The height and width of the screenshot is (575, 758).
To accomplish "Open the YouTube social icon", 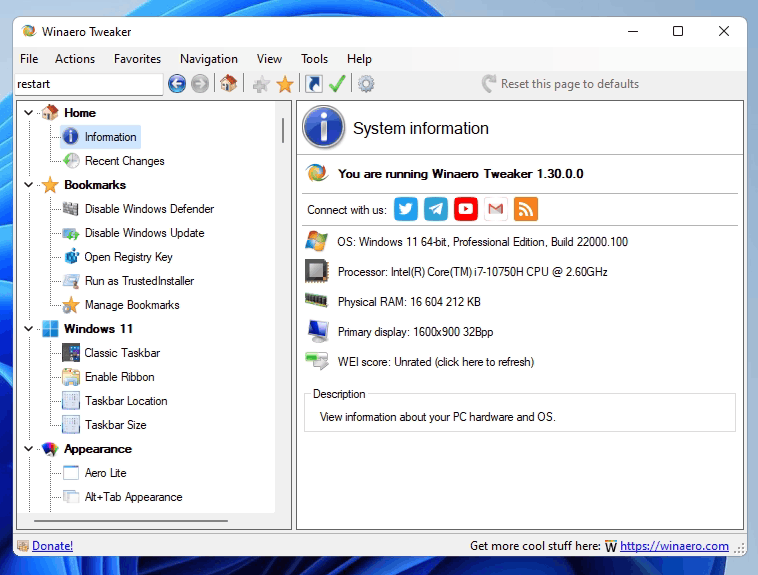I will (466, 209).
